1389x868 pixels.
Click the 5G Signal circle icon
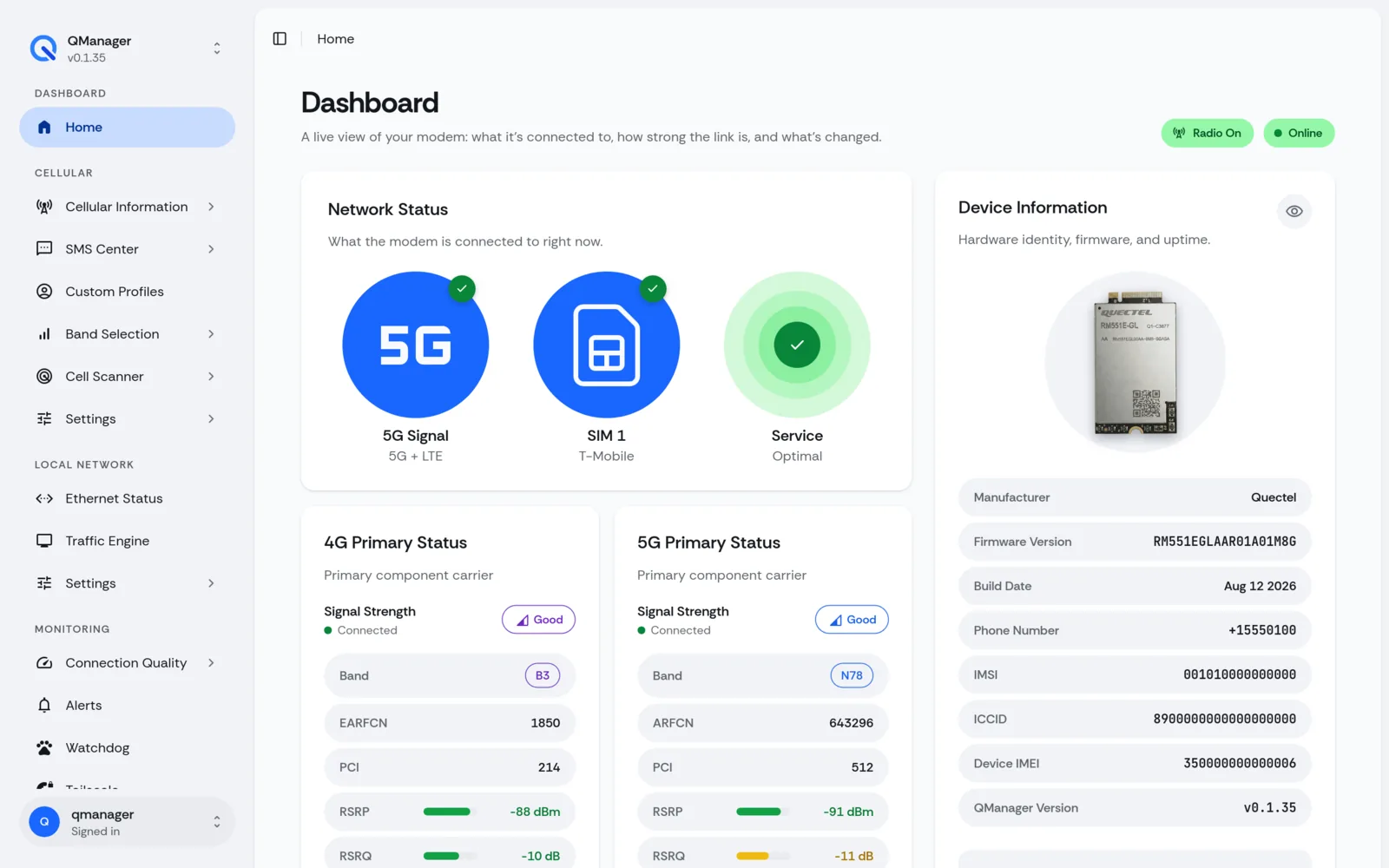click(416, 345)
